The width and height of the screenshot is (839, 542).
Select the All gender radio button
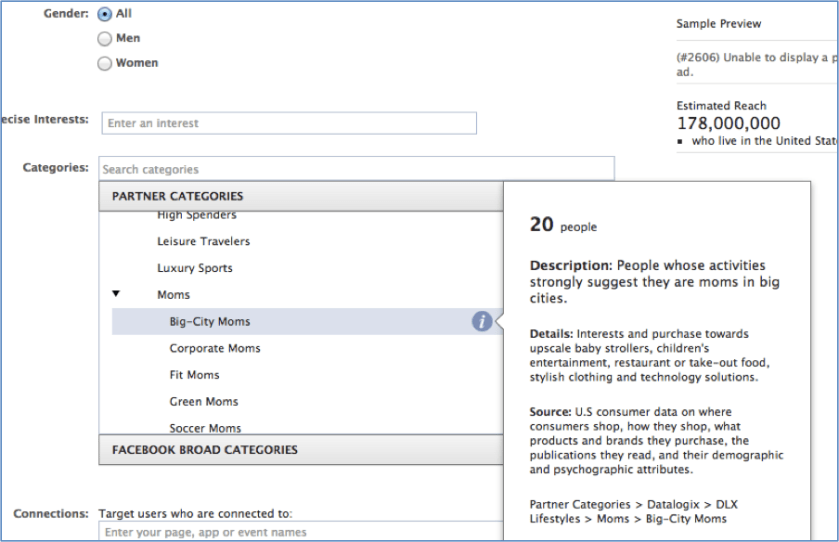pyautogui.click(x=105, y=14)
